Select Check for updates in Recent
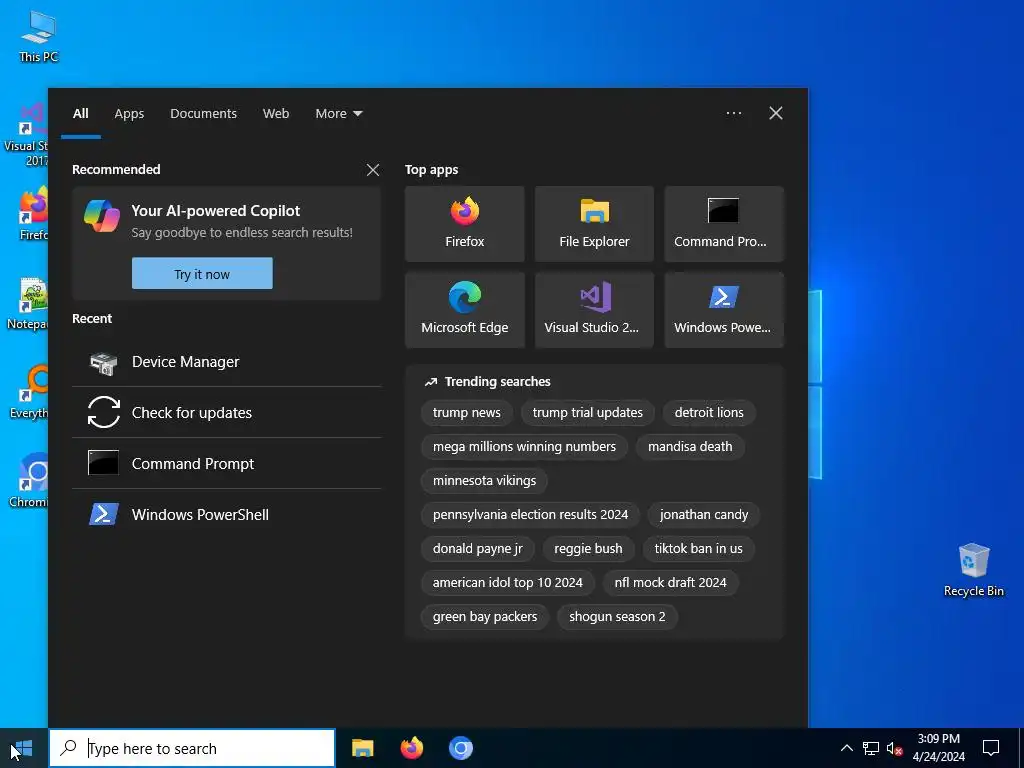This screenshot has width=1024, height=768. 227,413
